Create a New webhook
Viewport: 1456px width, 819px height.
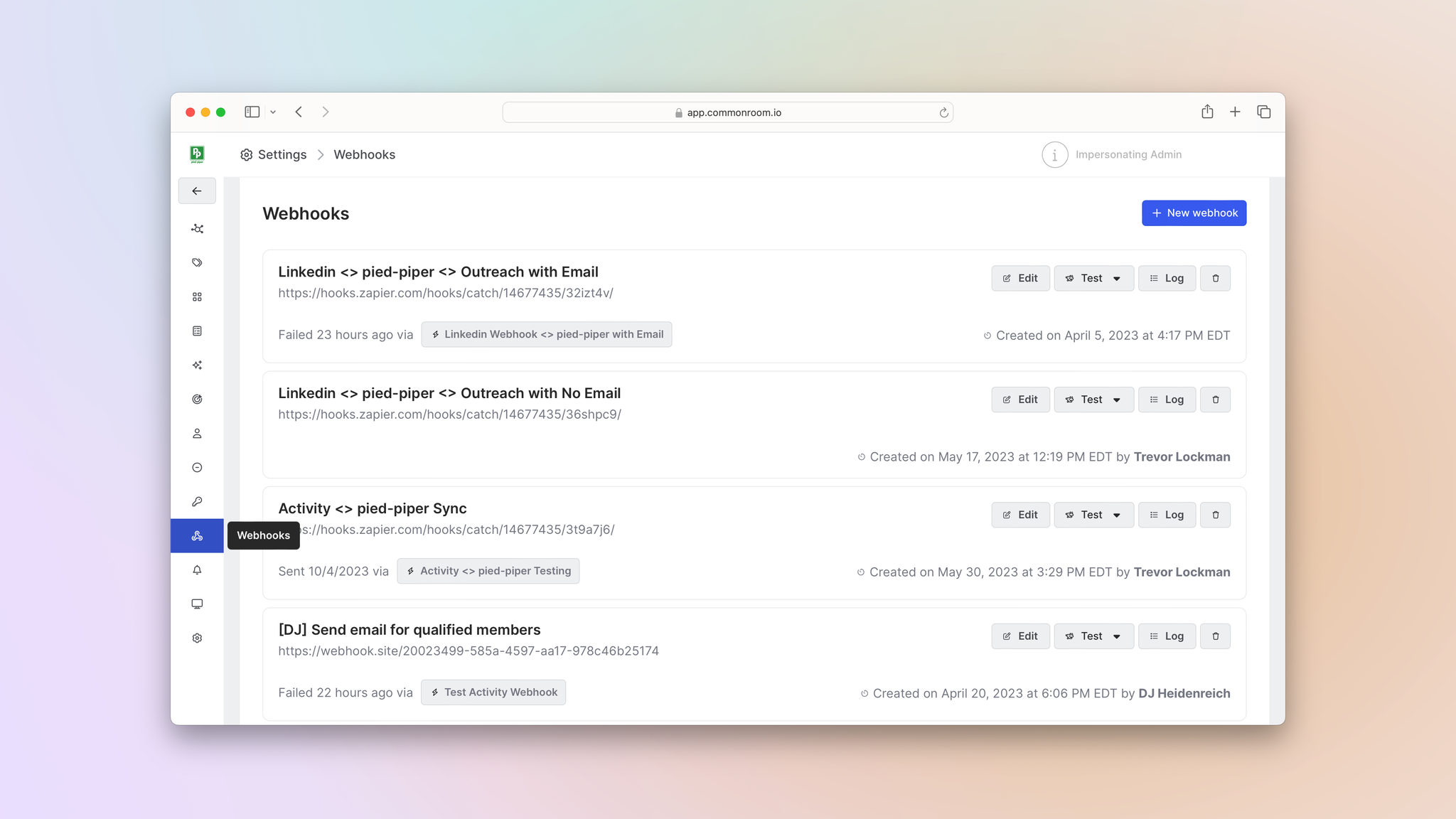pos(1194,213)
